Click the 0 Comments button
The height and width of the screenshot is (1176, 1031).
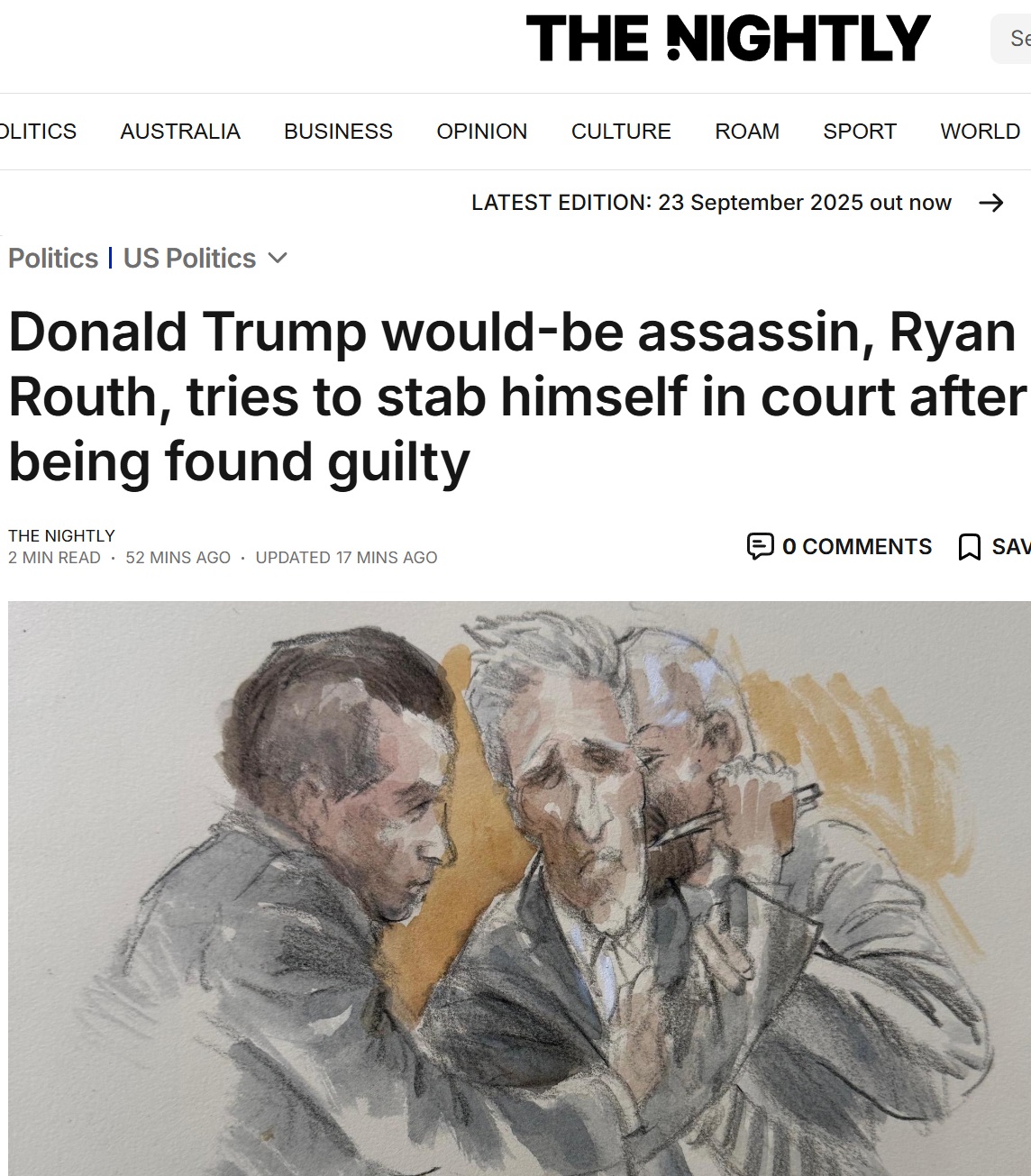point(840,546)
